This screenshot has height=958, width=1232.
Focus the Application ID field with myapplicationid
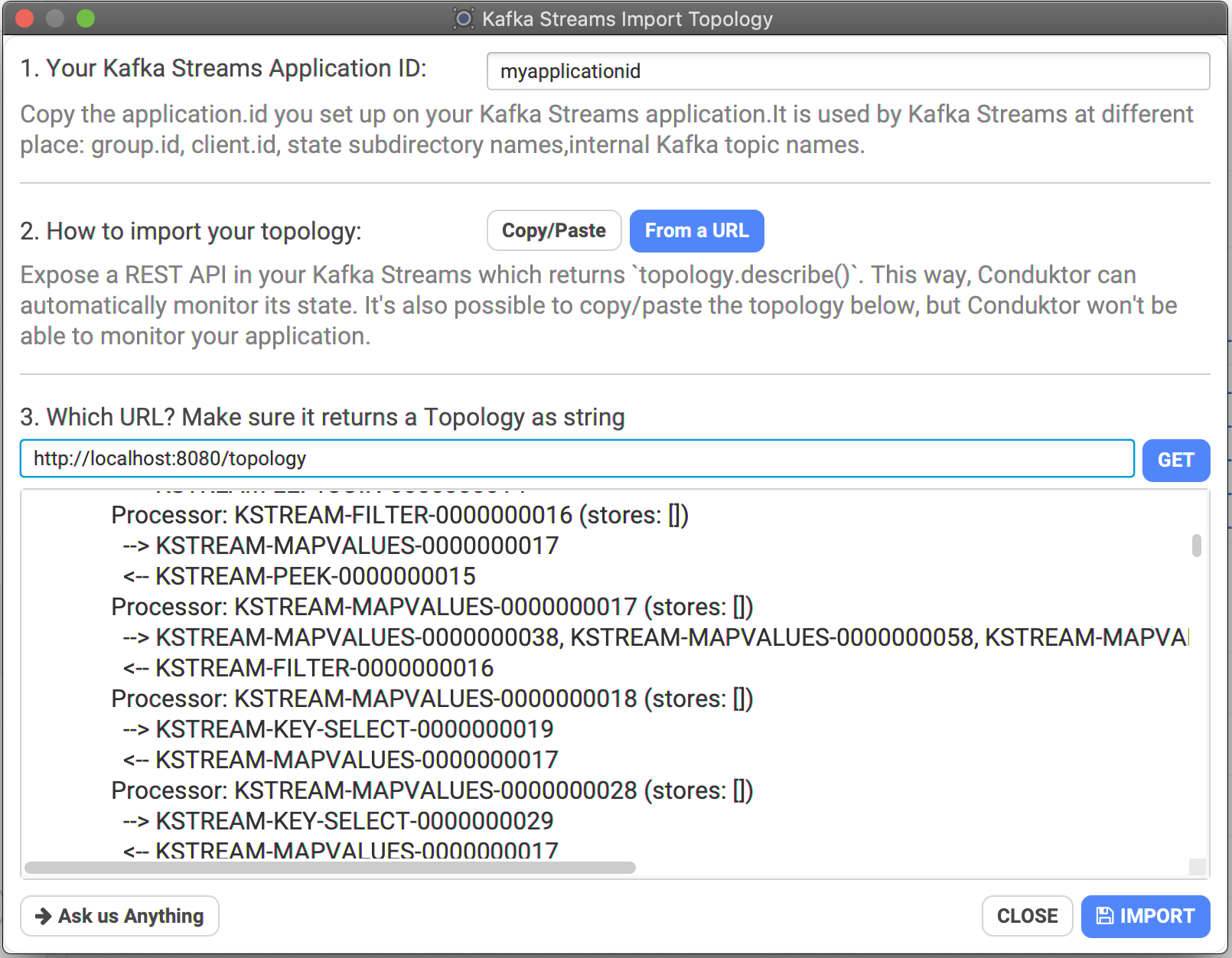point(848,71)
